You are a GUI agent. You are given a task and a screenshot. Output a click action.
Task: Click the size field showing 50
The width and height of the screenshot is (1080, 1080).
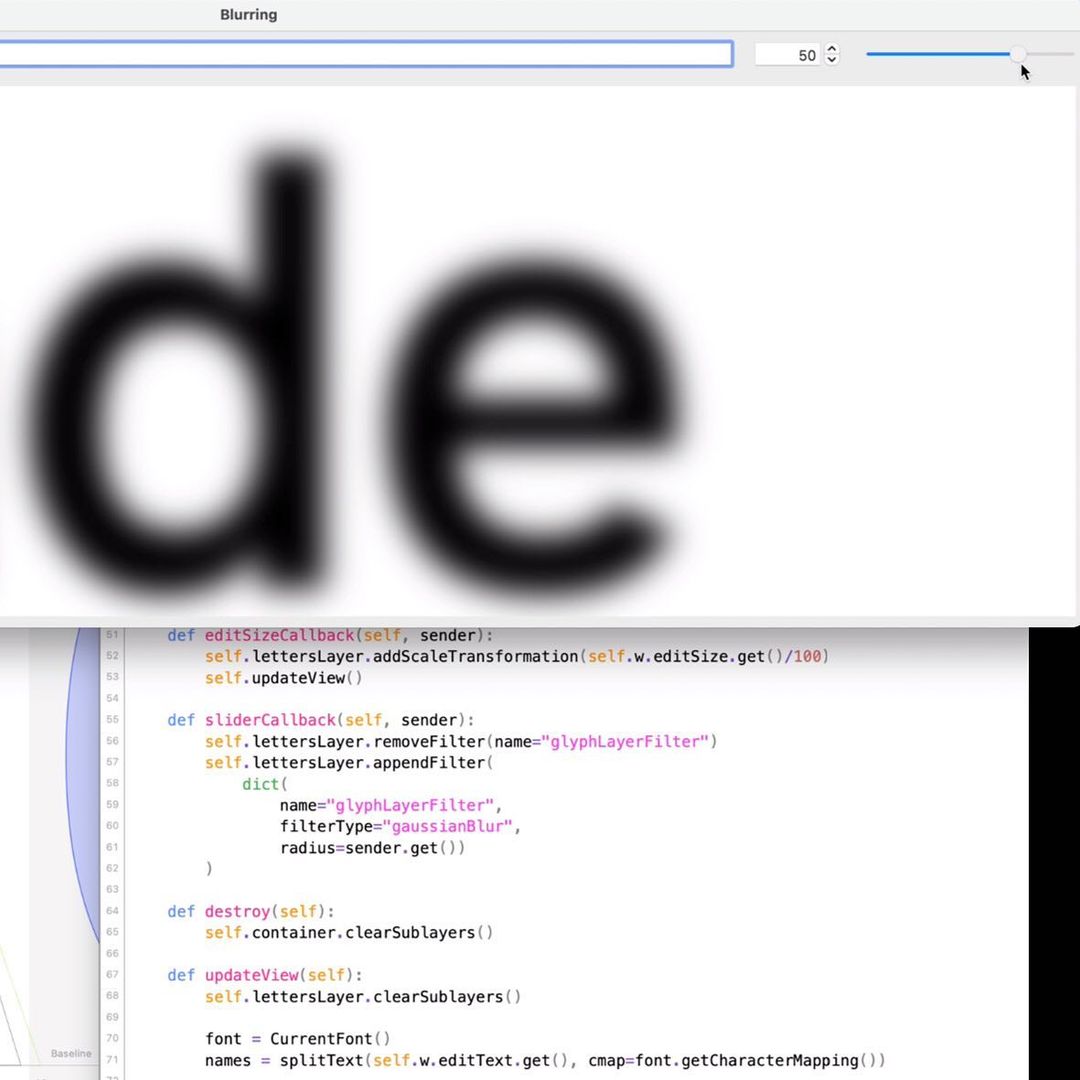coord(788,55)
